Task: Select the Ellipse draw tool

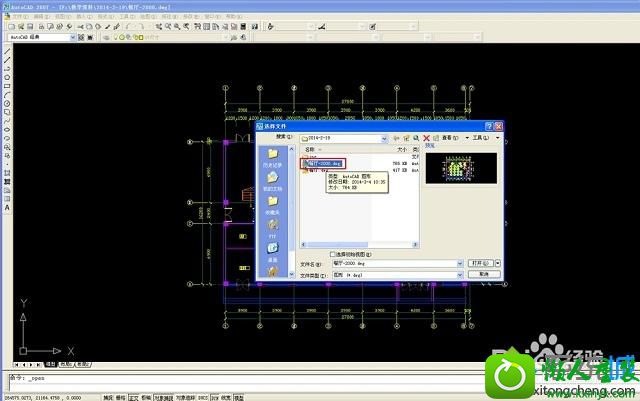Action: 7,129
